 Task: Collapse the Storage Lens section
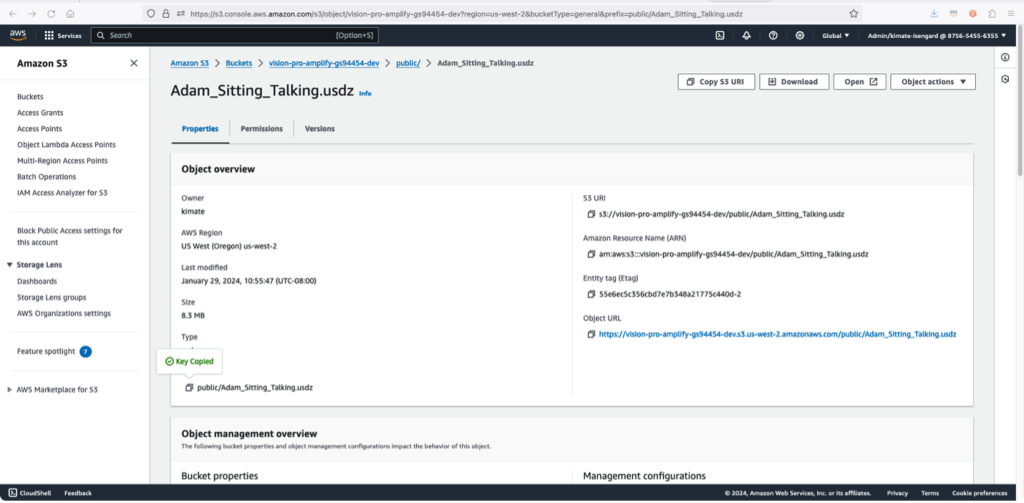(x=9, y=265)
